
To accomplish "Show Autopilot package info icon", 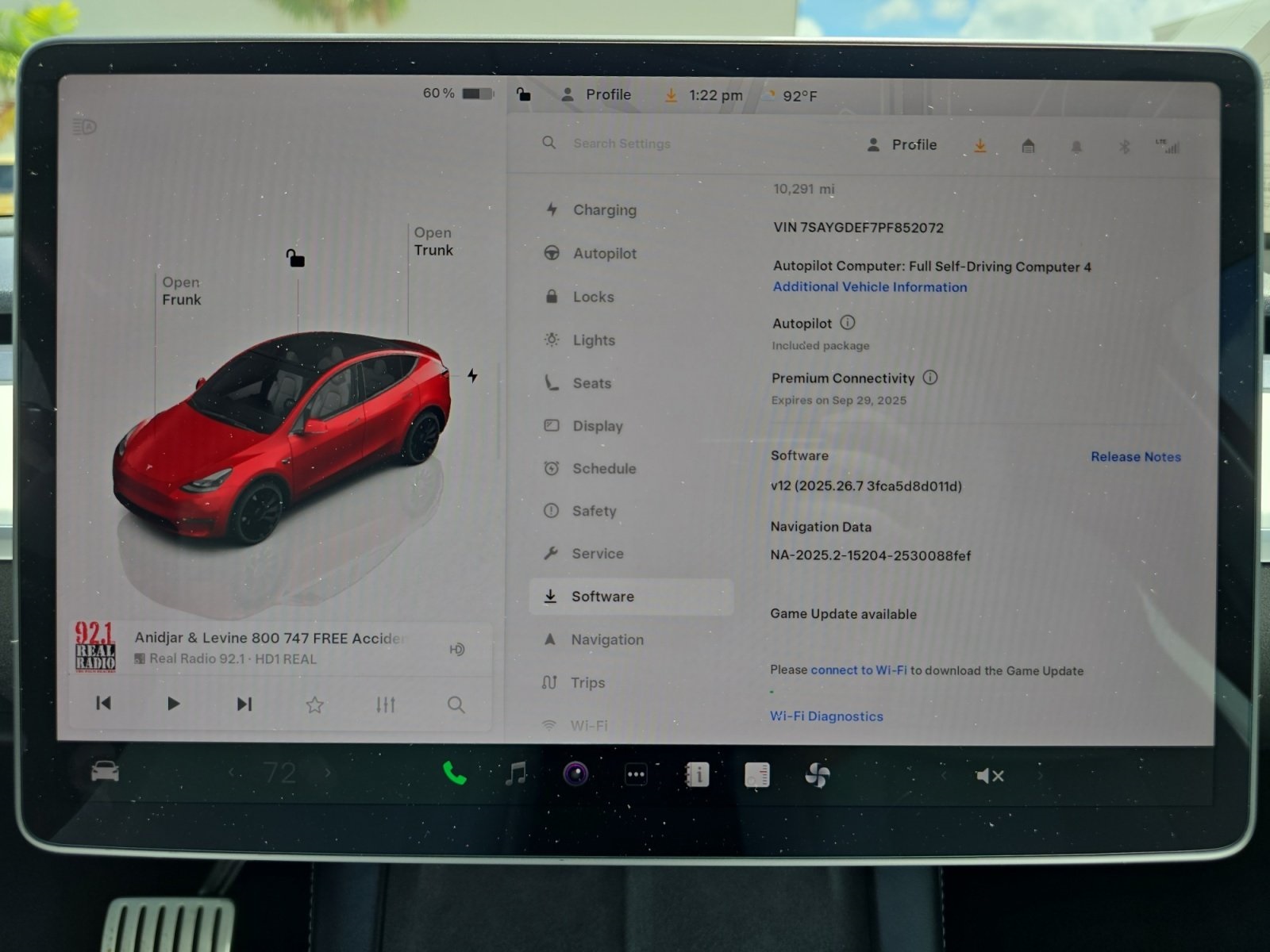I will pyautogui.click(x=848, y=323).
